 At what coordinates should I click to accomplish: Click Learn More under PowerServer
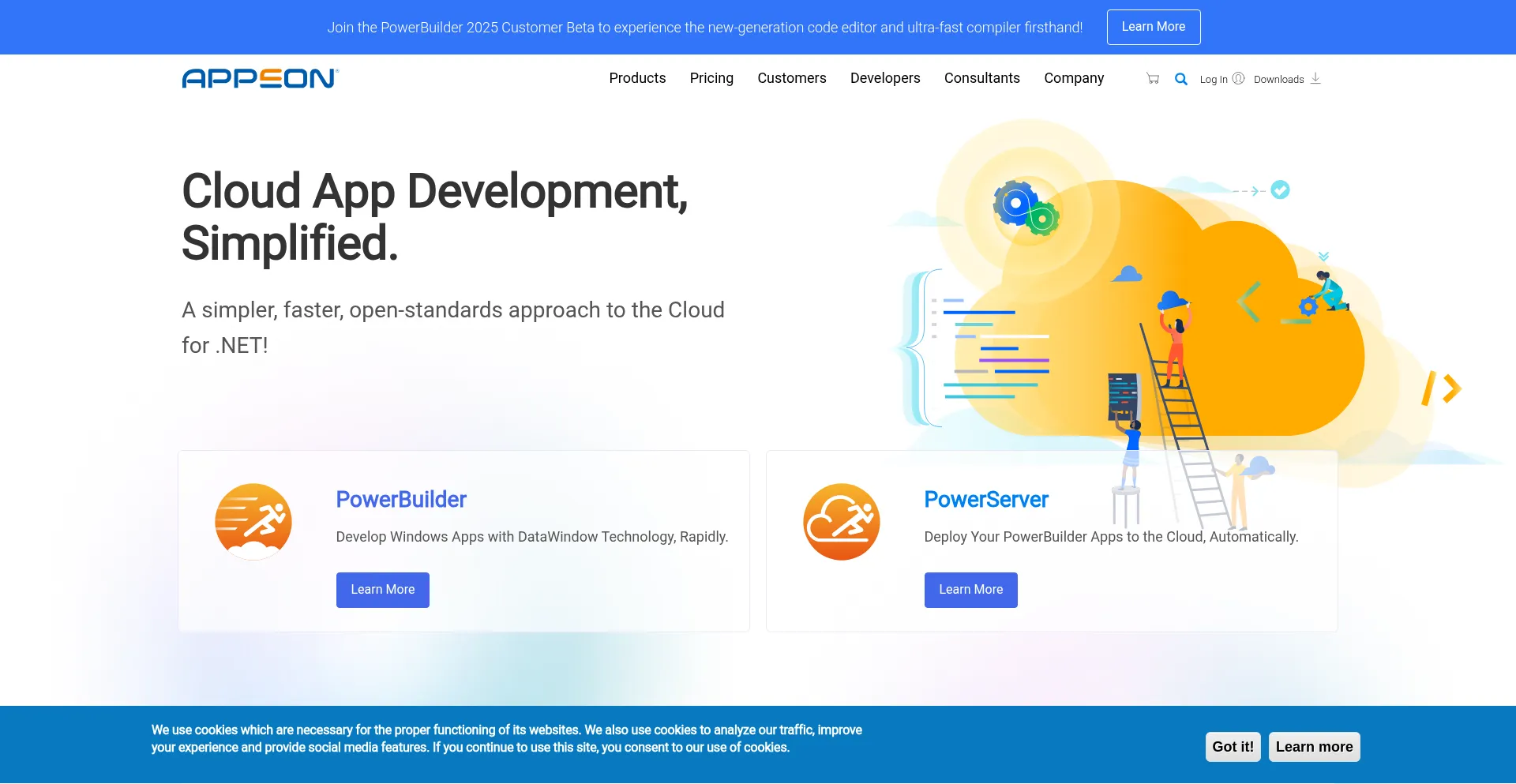point(971,590)
